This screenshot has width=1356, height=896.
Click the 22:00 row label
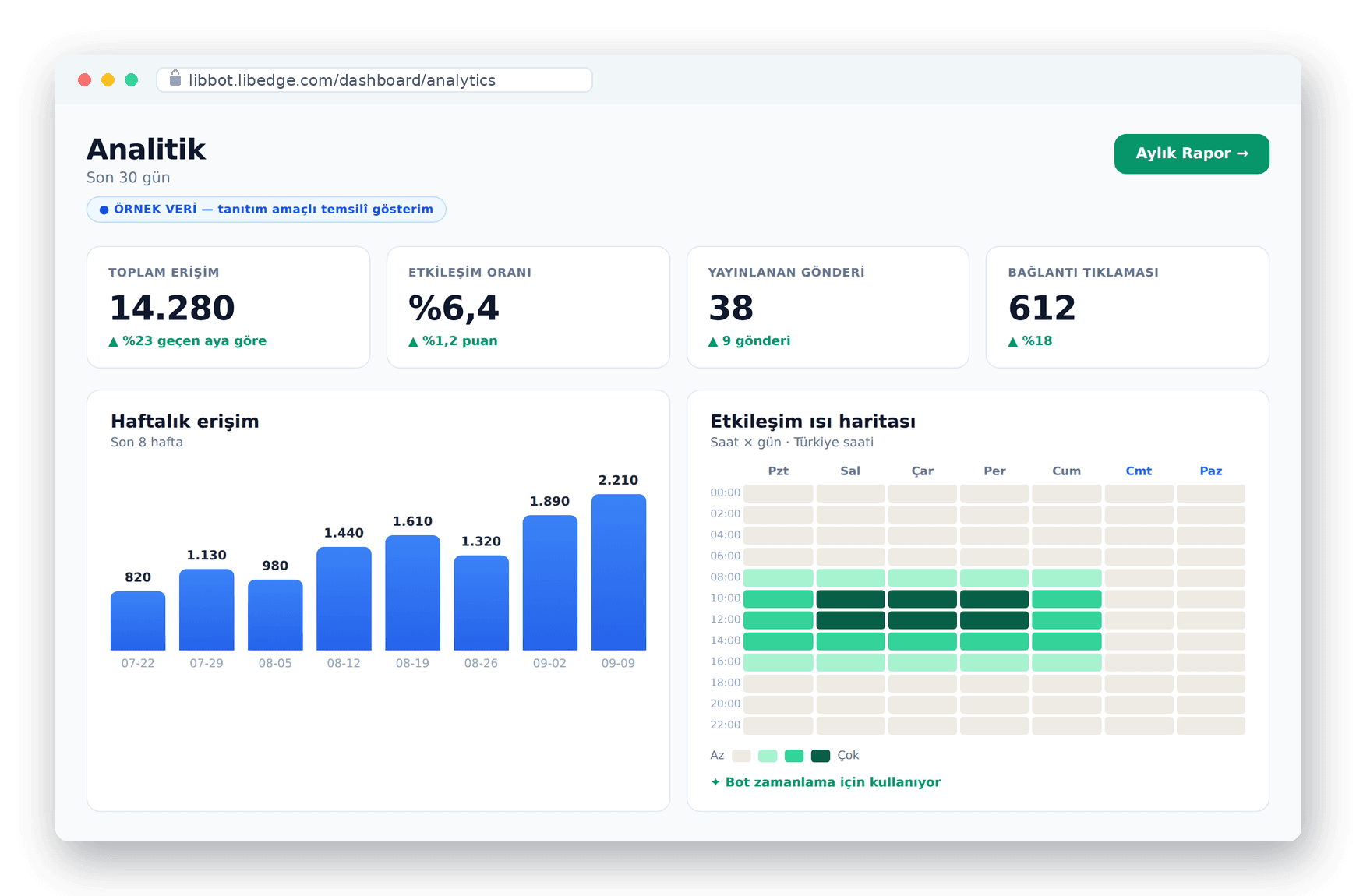pos(725,725)
